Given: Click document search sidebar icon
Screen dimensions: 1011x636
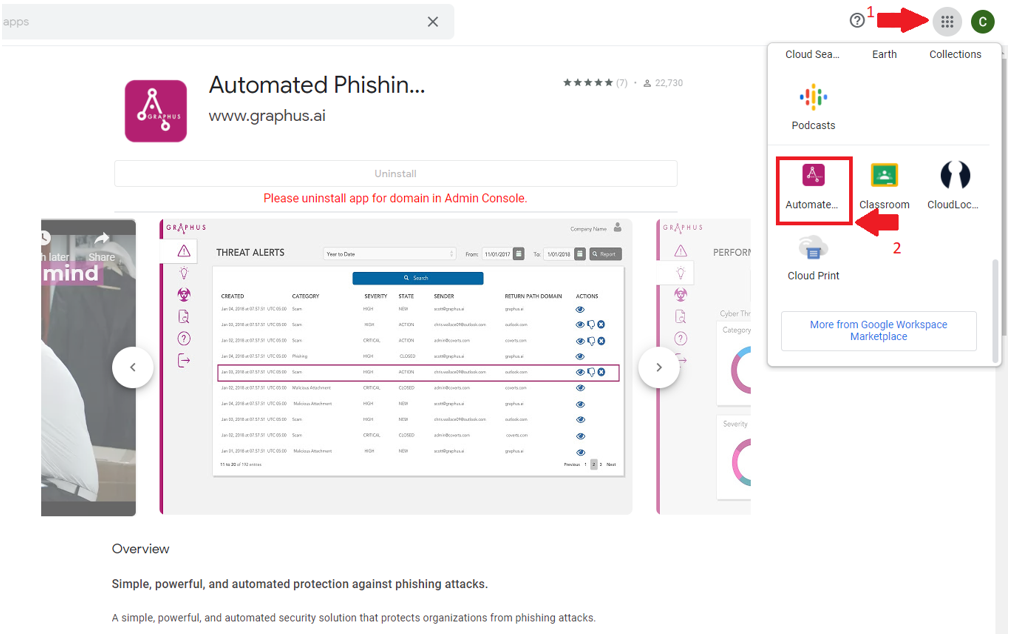Looking at the screenshot, I should tap(184, 317).
